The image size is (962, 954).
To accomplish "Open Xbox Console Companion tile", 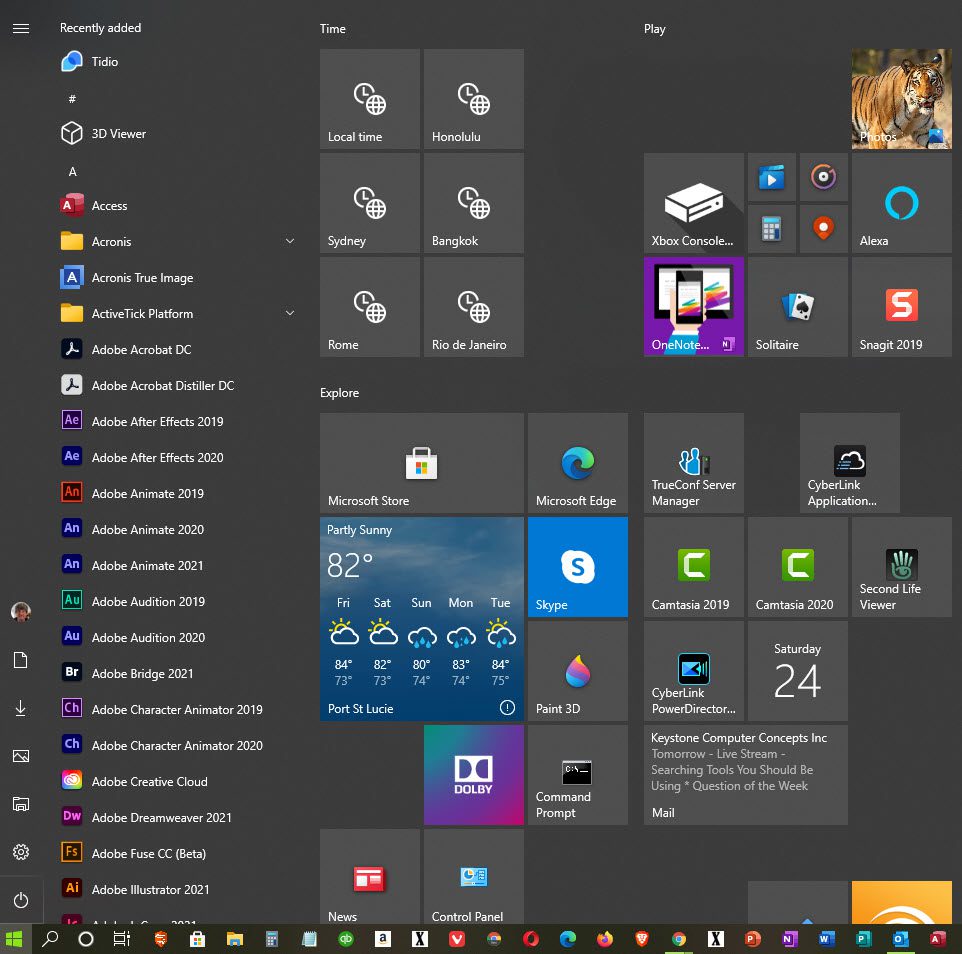I will pos(693,203).
